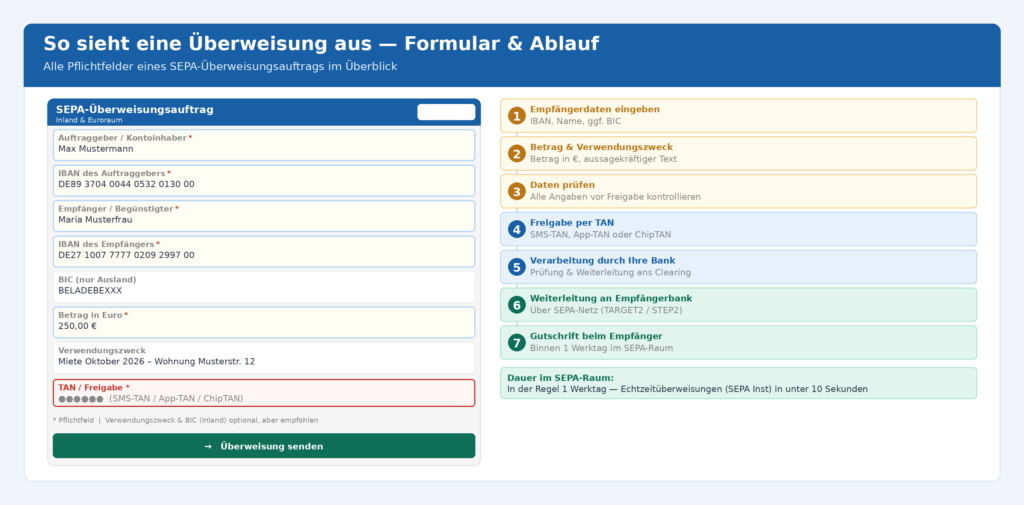Click the 'SEPA-Überweisungsauftrag' form title
This screenshot has height=505, width=1024.
coord(135,109)
